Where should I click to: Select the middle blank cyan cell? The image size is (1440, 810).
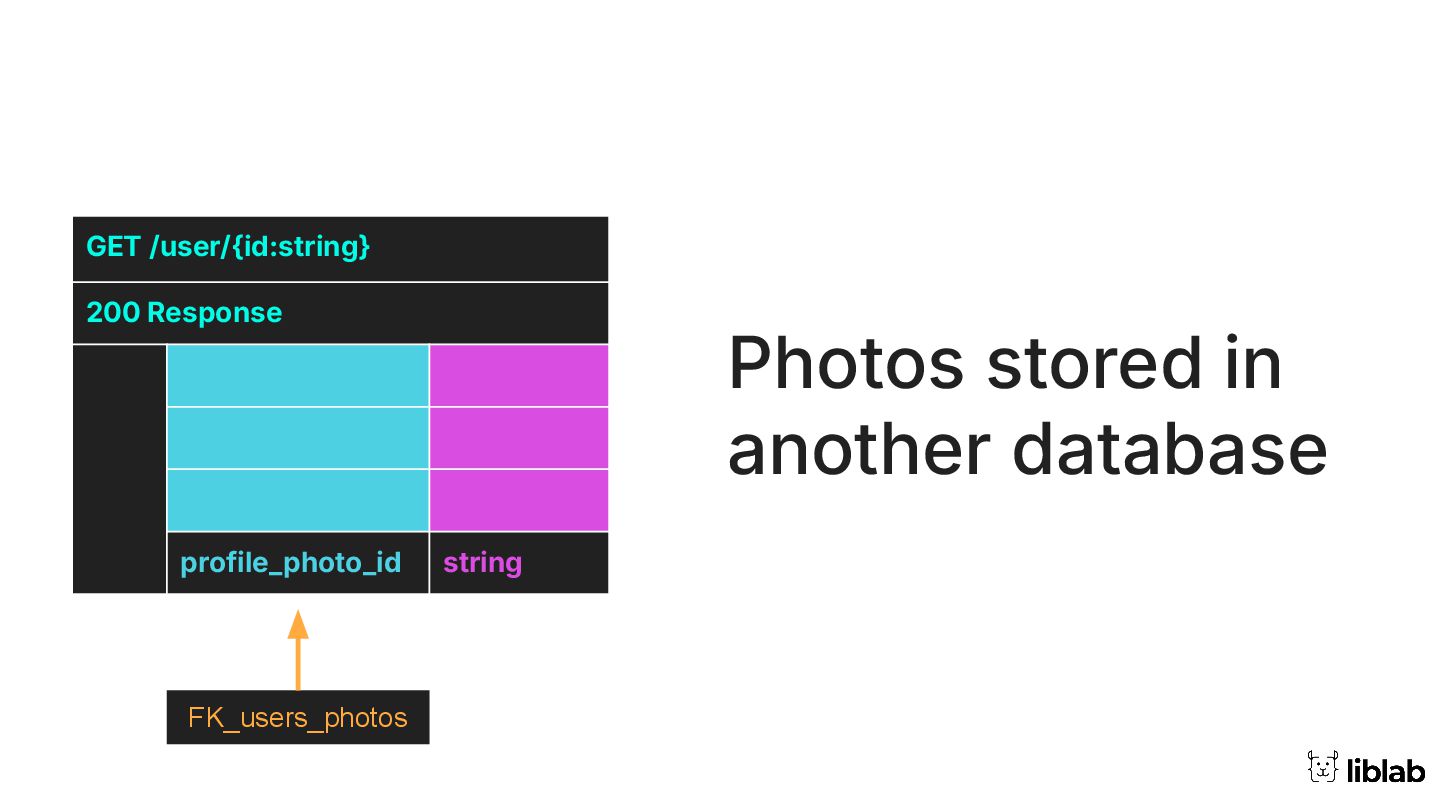[x=297, y=438]
